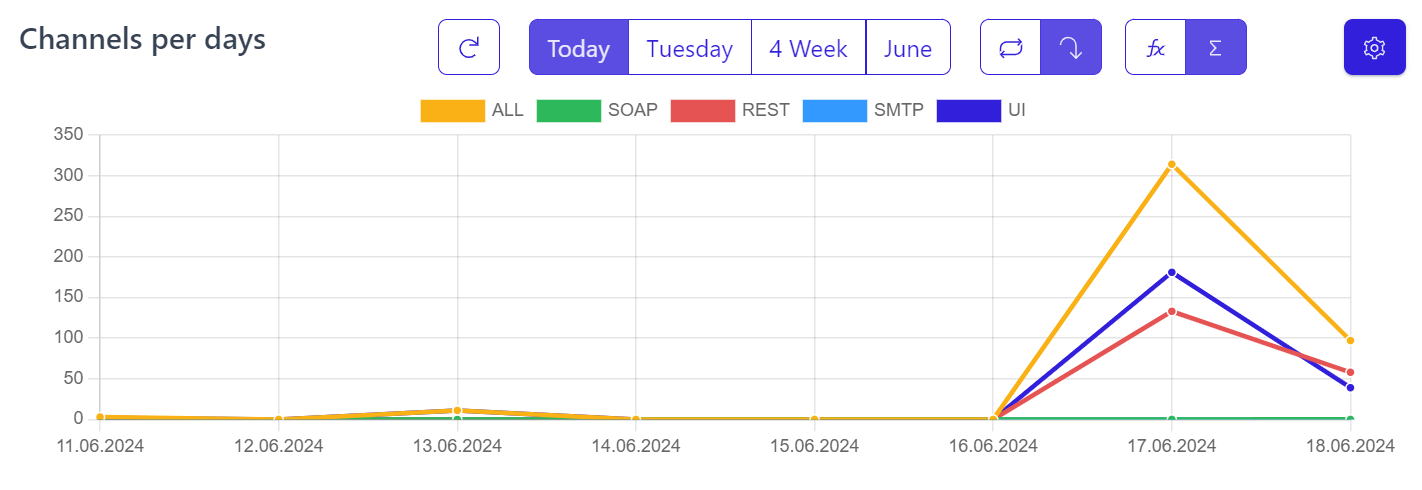
Task: Click the SOAP data point on 17.06.2024
Action: pyautogui.click(x=1171, y=419)
